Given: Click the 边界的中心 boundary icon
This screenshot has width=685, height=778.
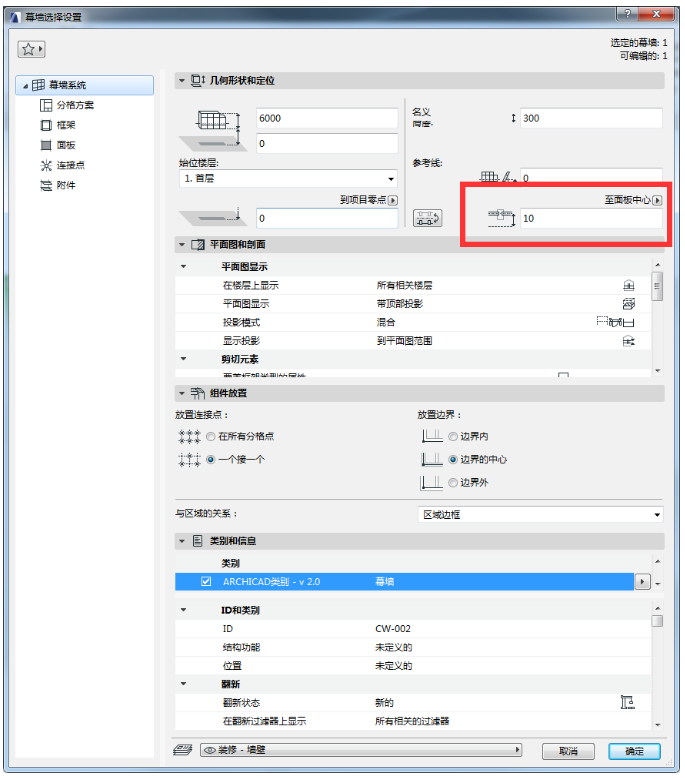Looking at the screenshot, I should click(432, 459).
